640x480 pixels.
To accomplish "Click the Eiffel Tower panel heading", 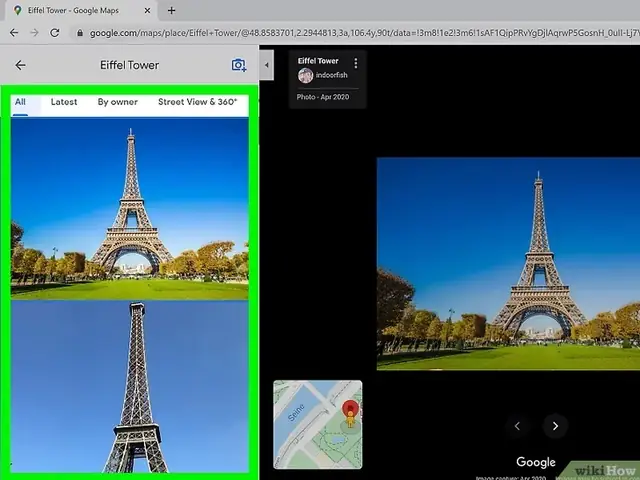I will click(x=129, y=65).
